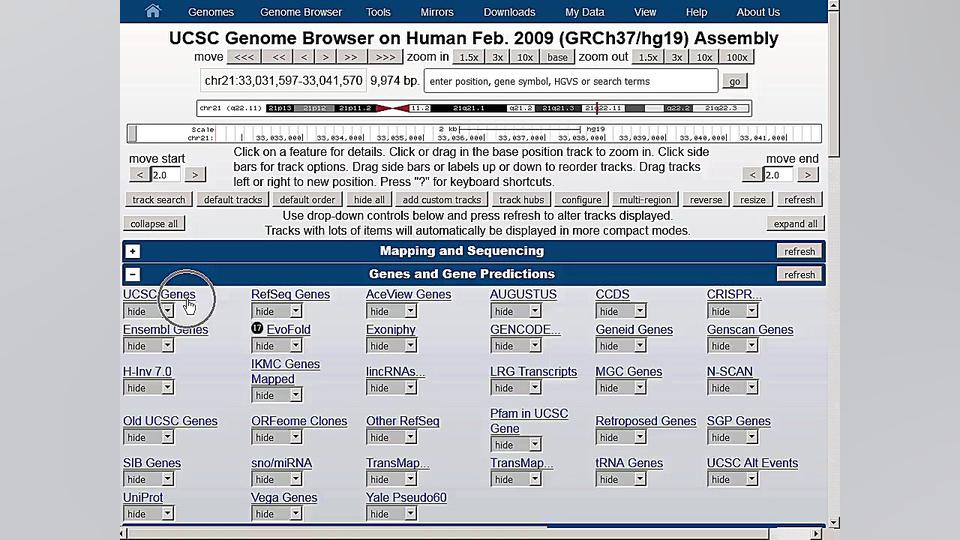The image size is (960, 540).
Task: Click the move start left arrow button
Action: (140, 175)
